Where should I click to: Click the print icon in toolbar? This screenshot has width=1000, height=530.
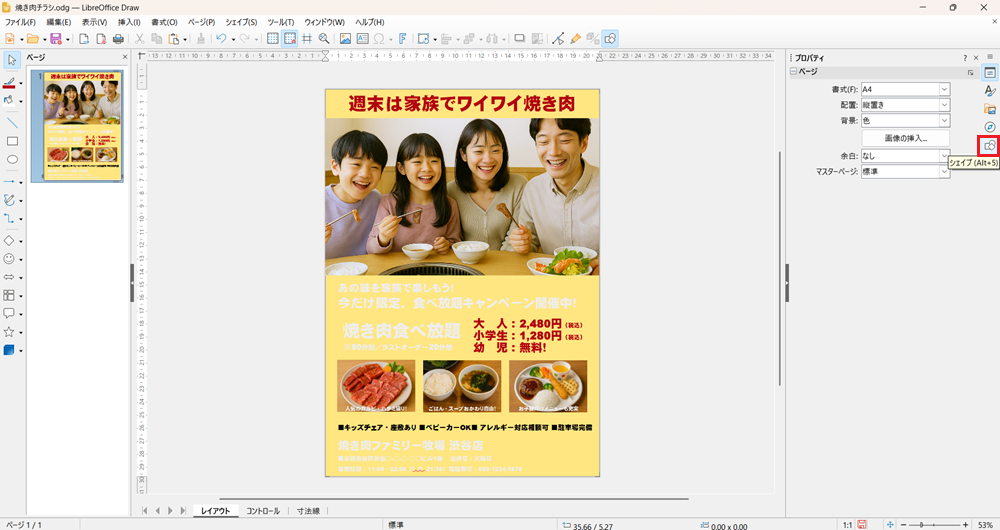[118, 39]
